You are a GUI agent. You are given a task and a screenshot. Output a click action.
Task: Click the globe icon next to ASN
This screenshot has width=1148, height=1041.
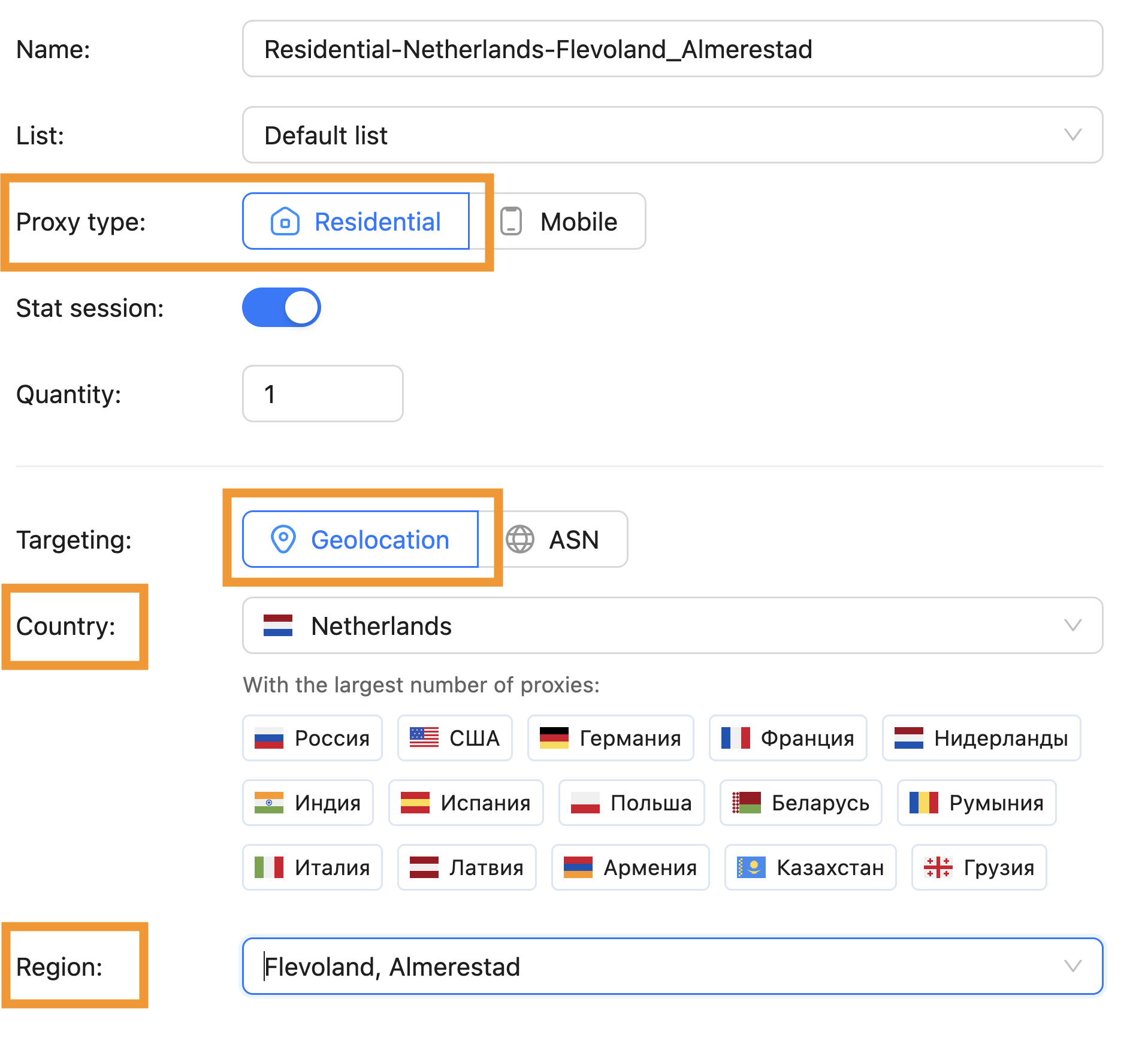click(x=519, y=540)
